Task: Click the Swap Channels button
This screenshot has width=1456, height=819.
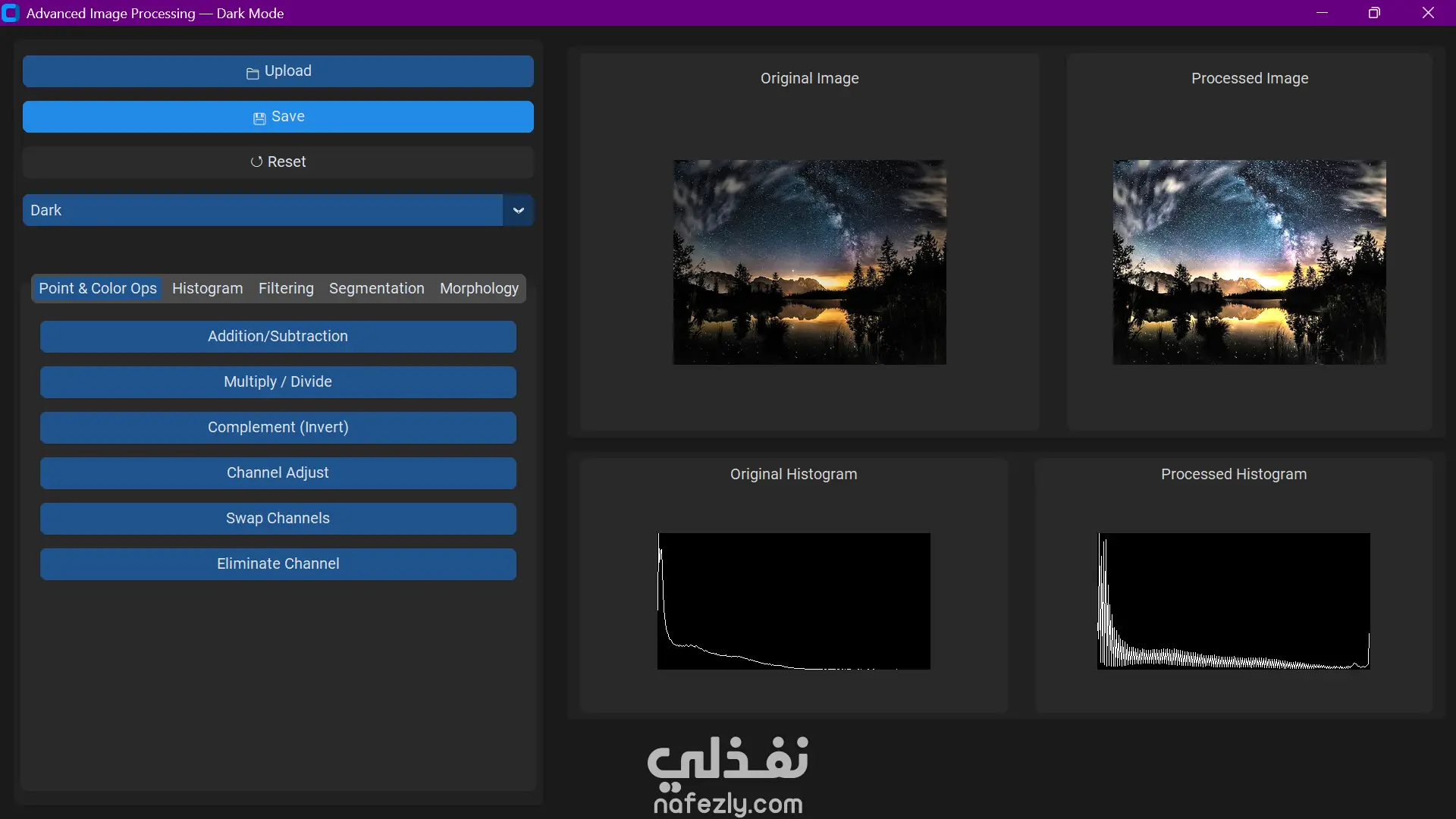Action: coord(278,519)
